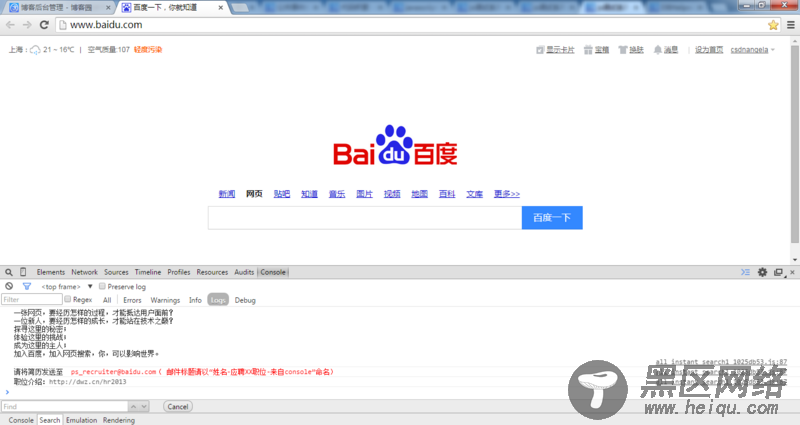
Task: Click the browser forward arrow
Action: point(27,24)
